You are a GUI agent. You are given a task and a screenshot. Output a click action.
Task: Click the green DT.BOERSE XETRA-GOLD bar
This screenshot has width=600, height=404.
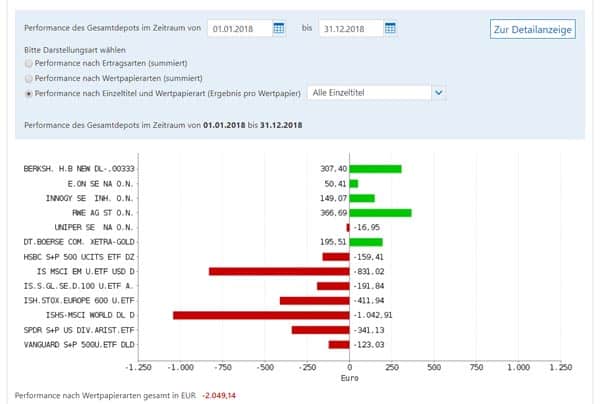366,242
